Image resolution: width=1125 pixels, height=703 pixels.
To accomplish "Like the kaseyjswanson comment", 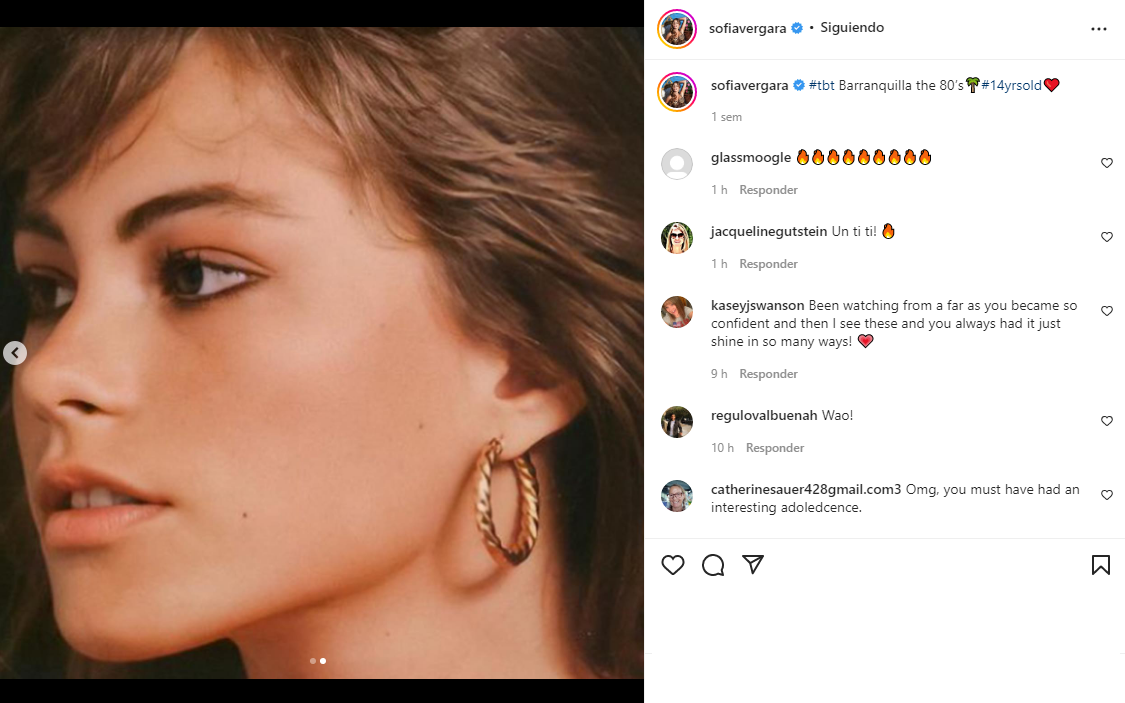I will 1106,311.
